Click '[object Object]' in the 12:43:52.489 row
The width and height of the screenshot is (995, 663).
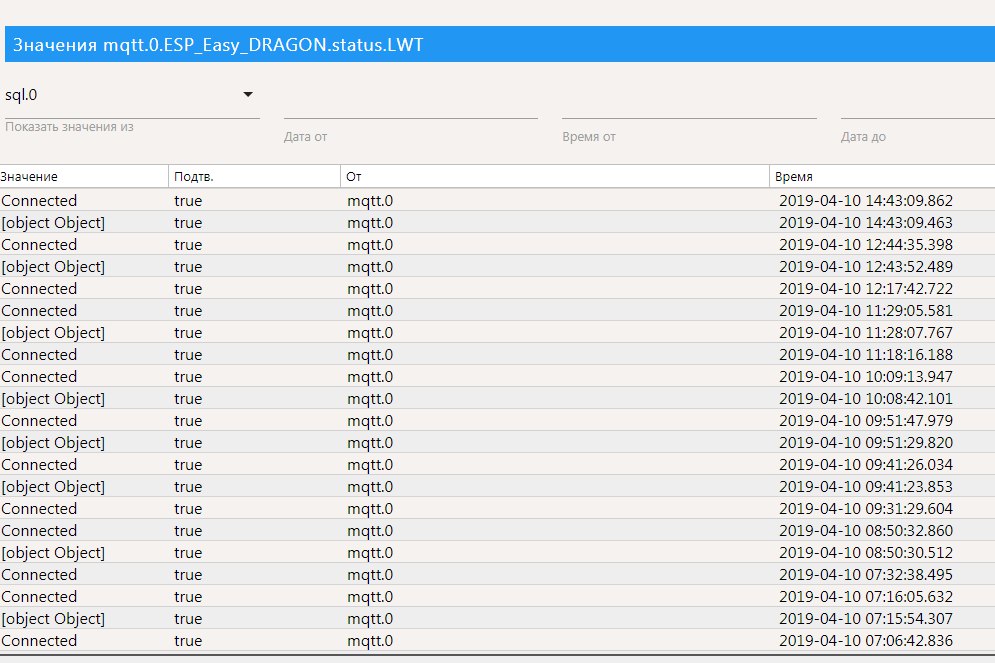pyautogui.click(x=53, y=266)
